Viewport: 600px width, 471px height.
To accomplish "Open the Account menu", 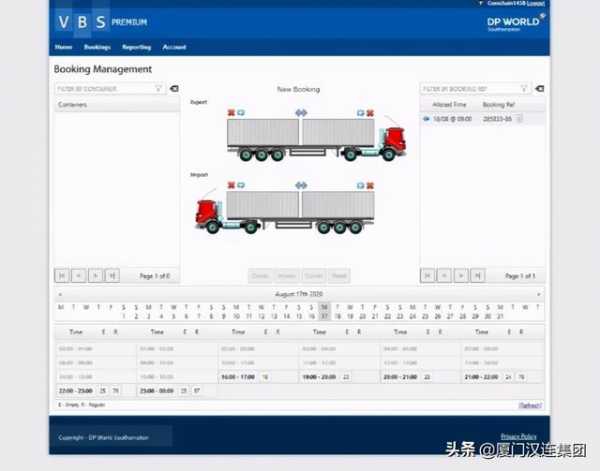I will point(174,47).
